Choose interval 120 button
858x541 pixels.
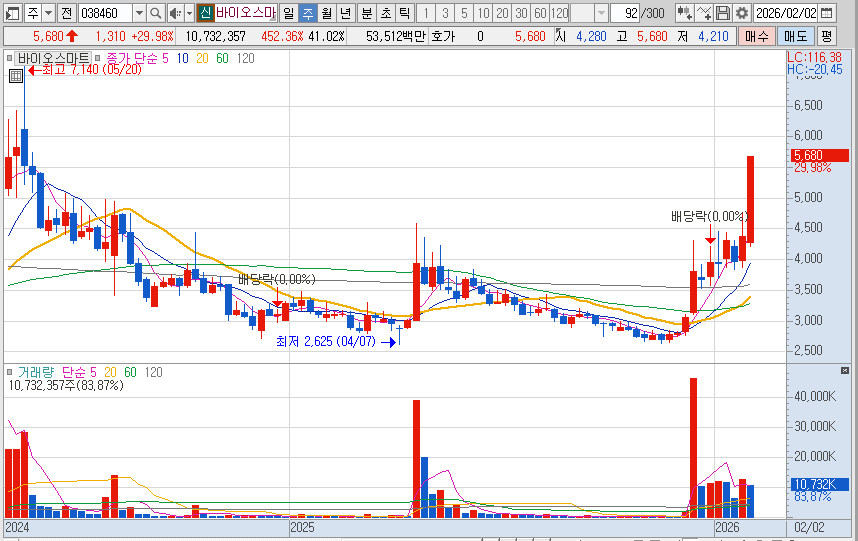(559, 13)
